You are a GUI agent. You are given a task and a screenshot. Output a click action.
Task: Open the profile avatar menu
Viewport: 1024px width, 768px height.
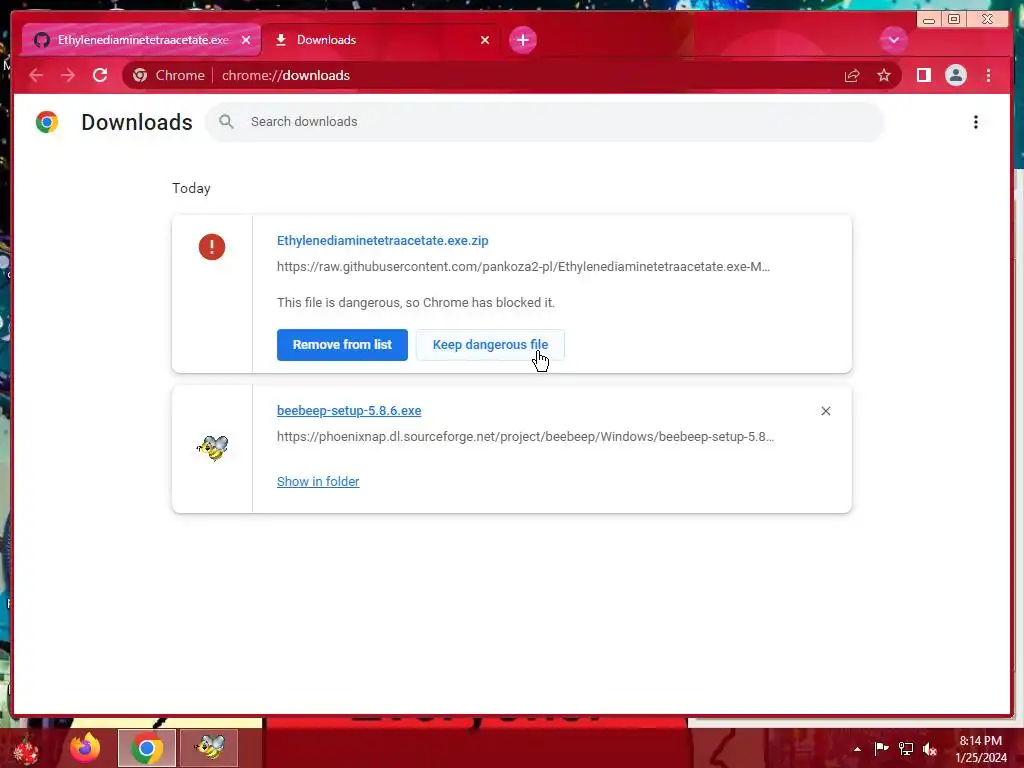coord(955,76)
